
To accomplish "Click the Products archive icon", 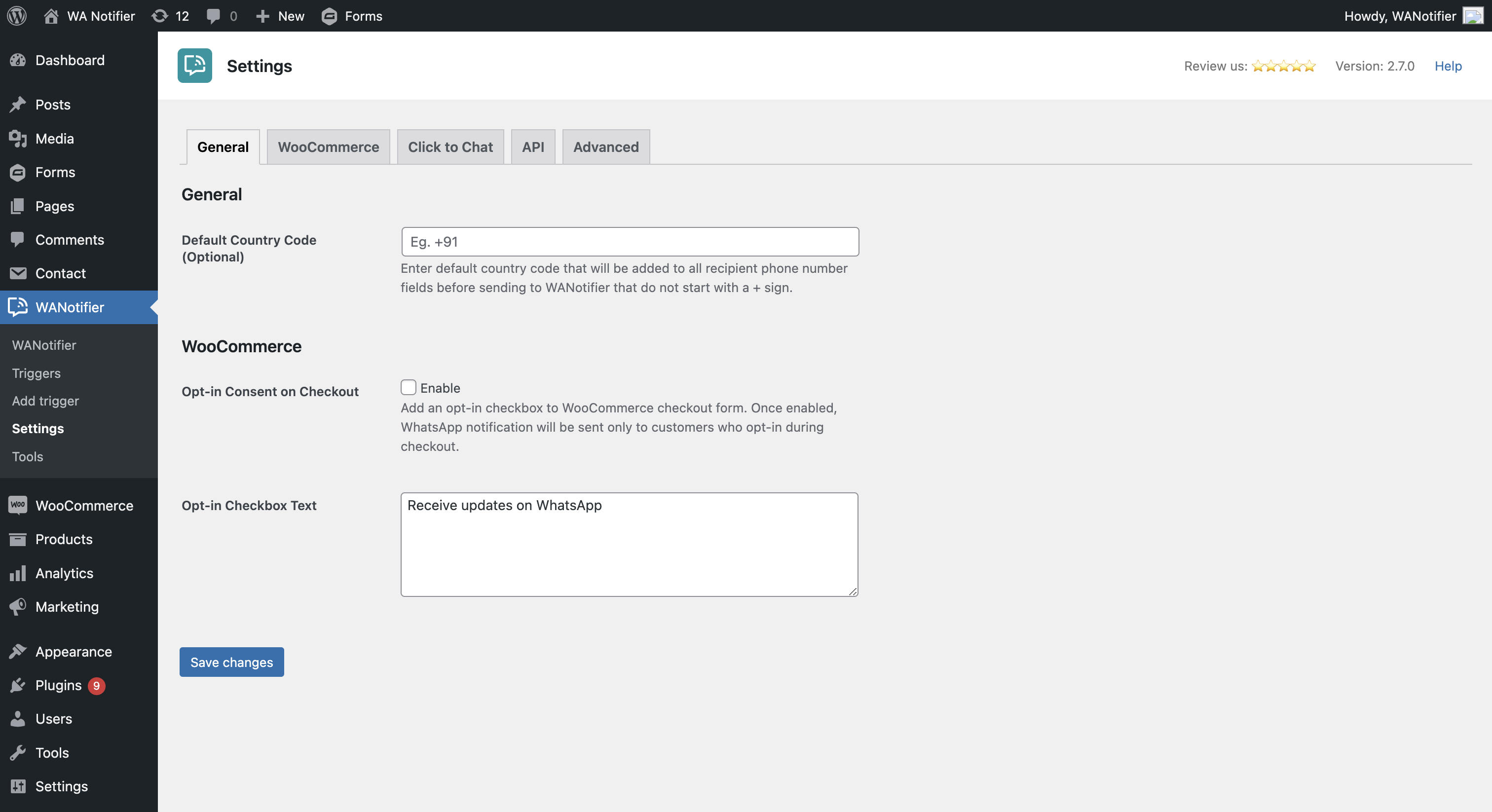I will 18,539.
